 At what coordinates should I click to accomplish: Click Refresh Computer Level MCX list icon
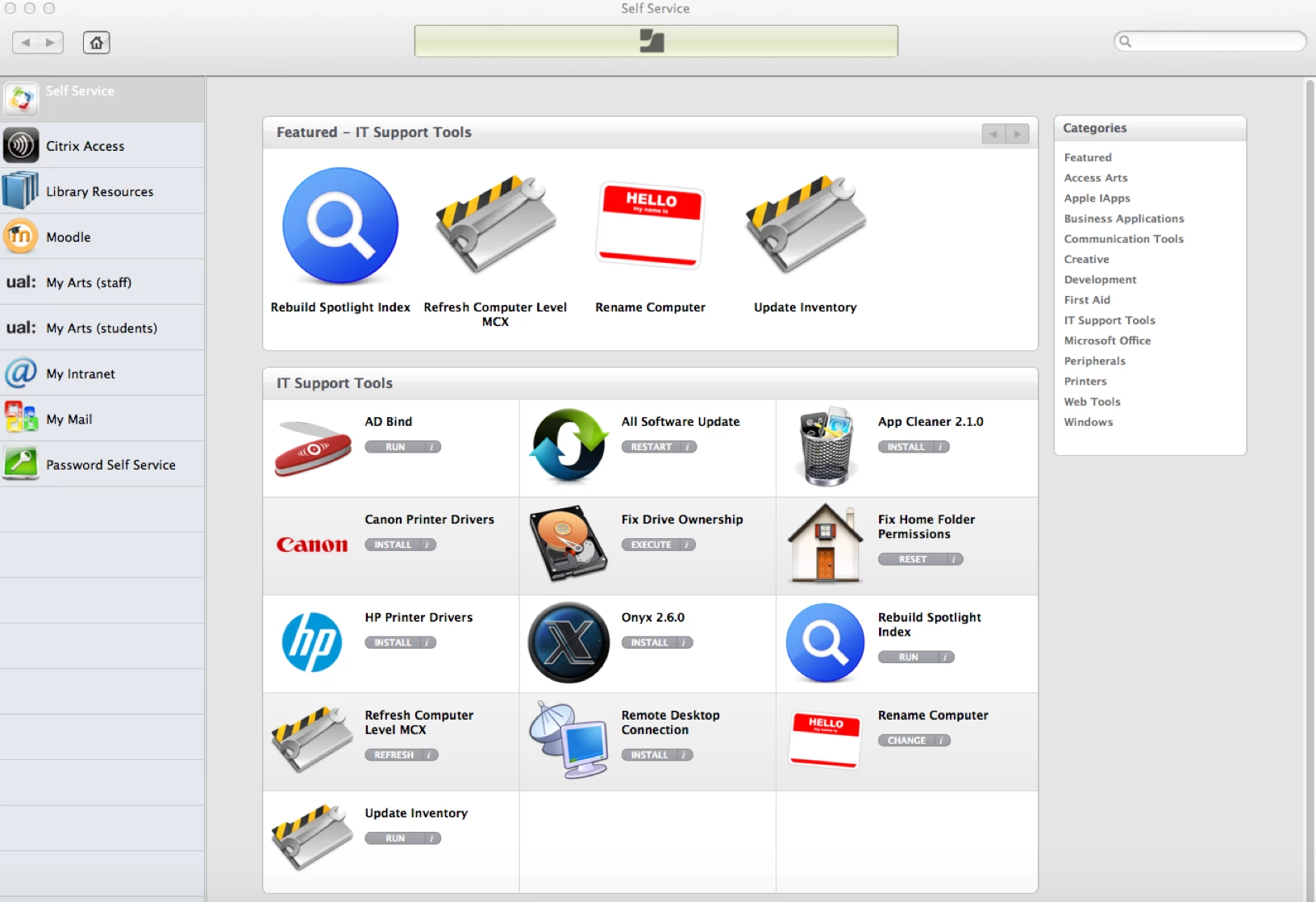click(312, 739)
